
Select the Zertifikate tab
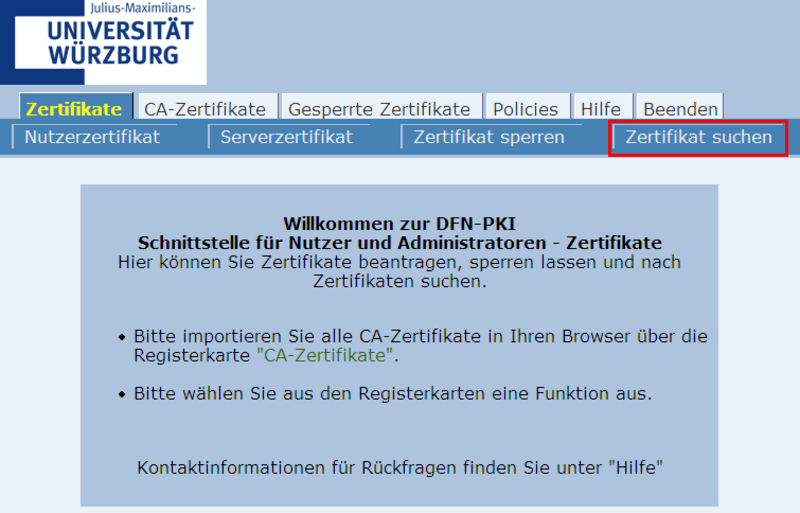click(x=75, y=109)
